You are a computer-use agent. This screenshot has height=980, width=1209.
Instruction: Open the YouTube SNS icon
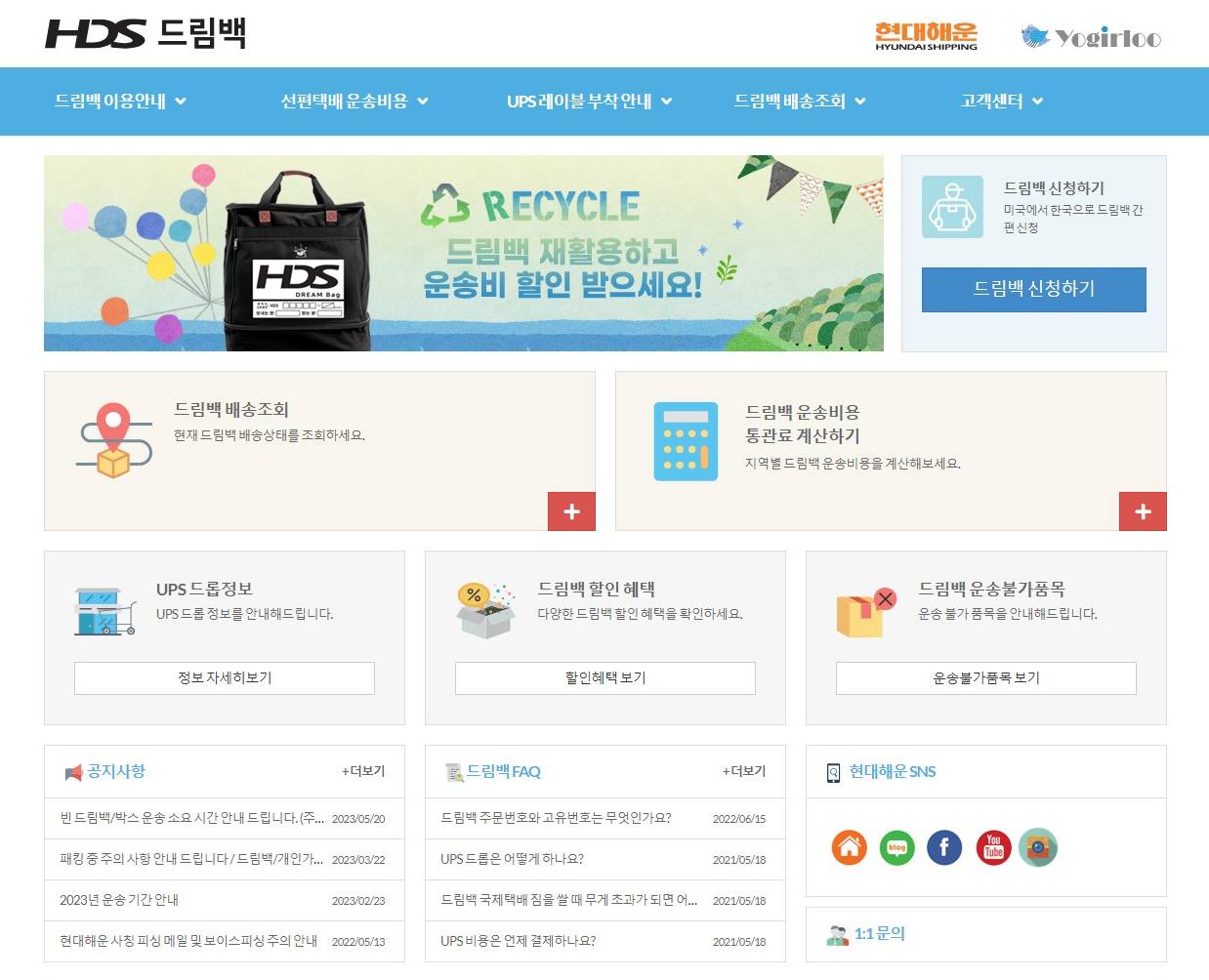(993, 847)
